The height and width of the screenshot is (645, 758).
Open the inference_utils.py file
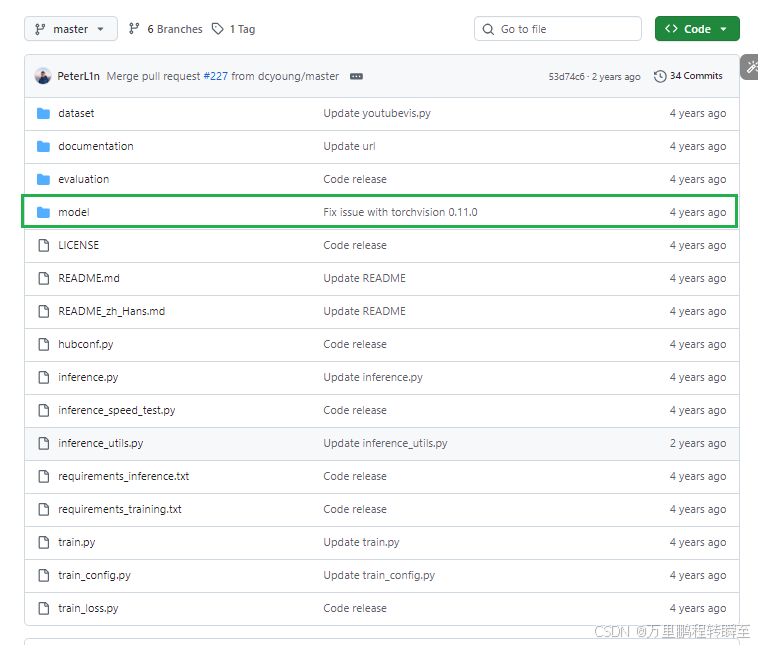pos(101,443)
